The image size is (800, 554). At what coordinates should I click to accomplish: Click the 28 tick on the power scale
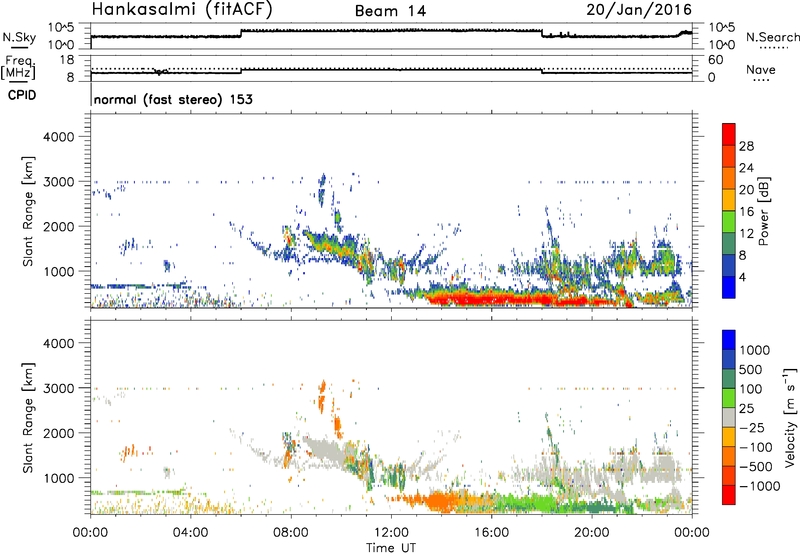[x=746, y=146]
